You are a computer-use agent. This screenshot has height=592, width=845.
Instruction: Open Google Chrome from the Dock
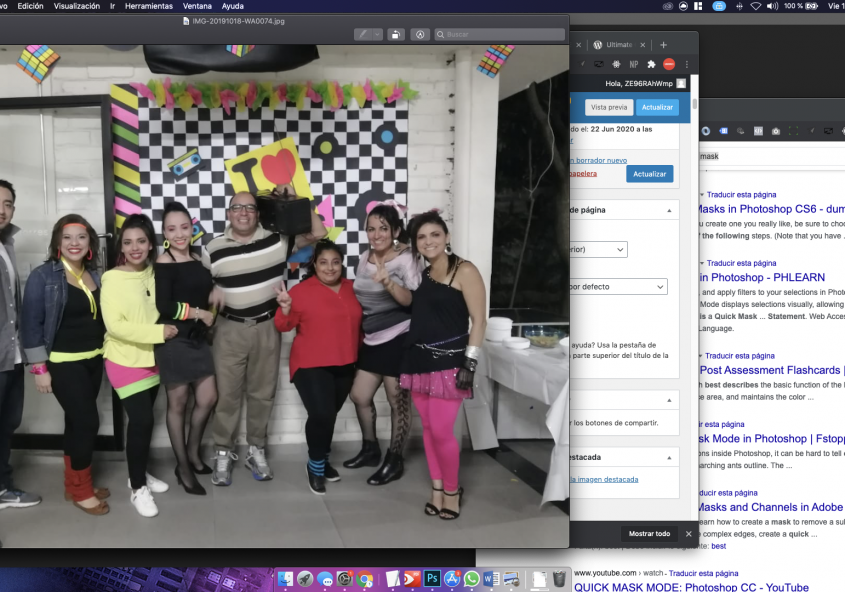click(x=365, y=579)
